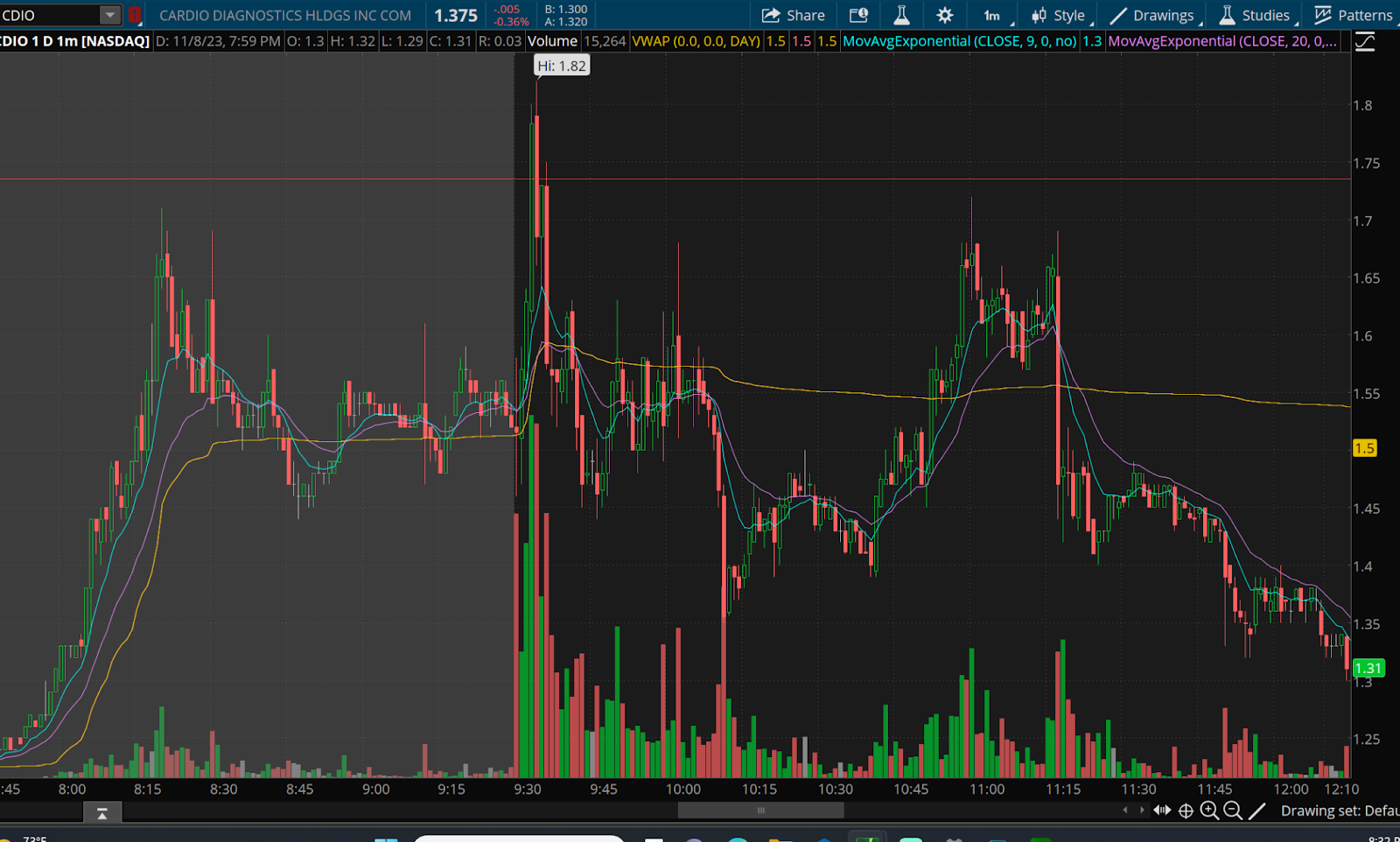Click the -0.36% change value

(x=512, y=22)
